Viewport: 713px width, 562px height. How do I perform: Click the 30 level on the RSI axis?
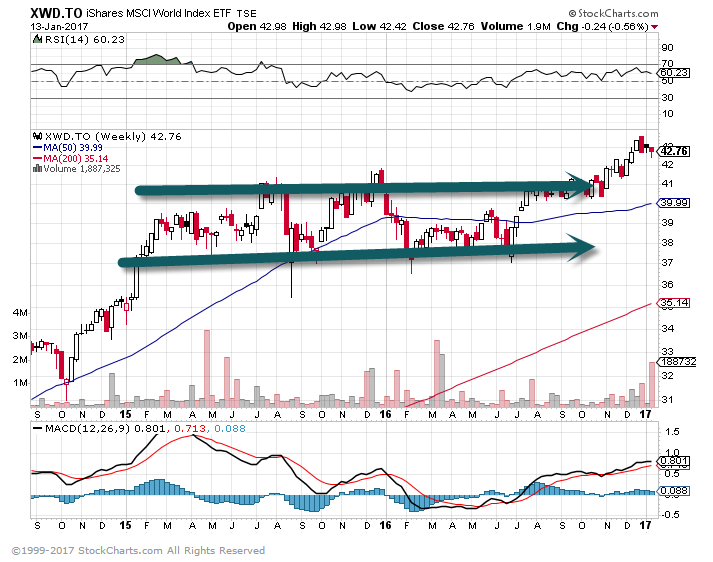[668, 97]
